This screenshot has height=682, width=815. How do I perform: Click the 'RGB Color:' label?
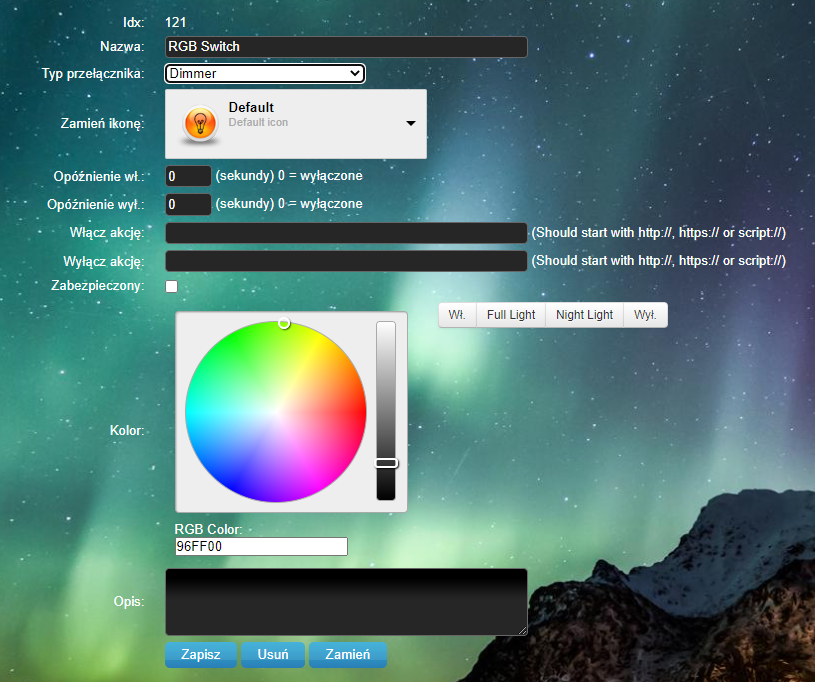point(208,529)
